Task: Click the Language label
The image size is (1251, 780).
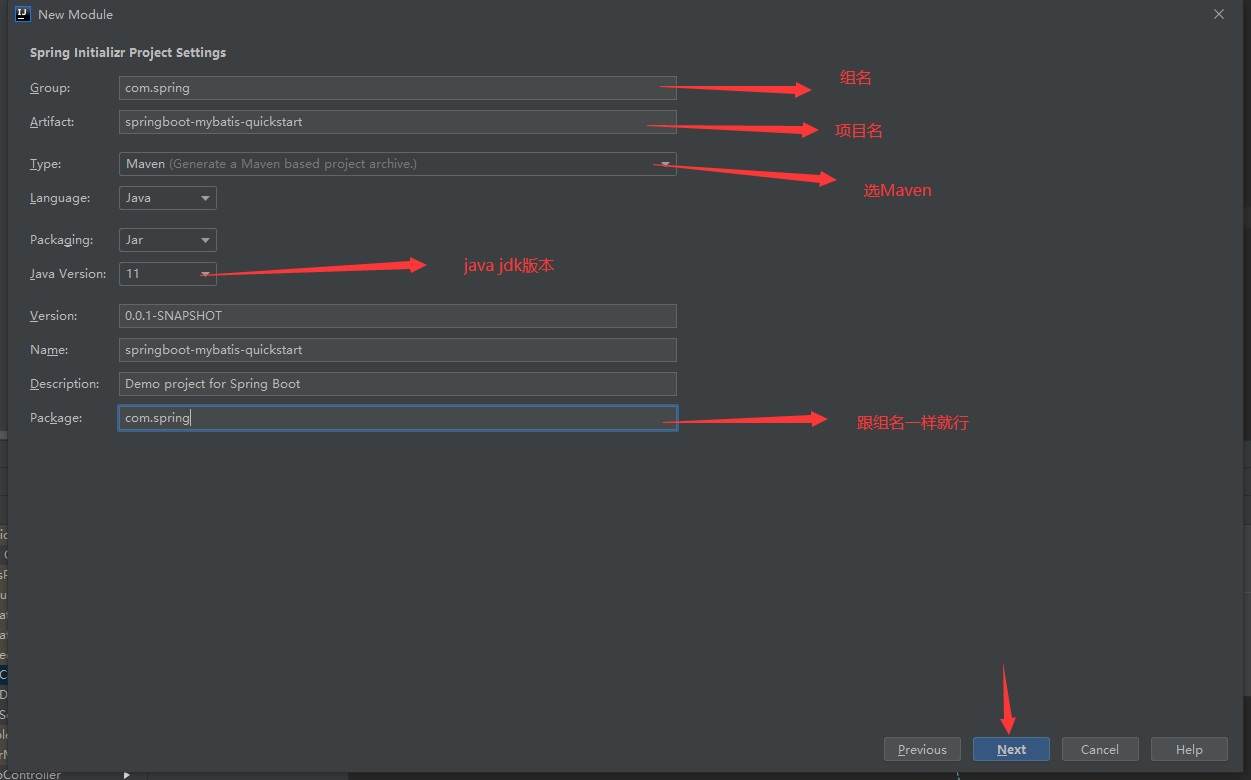Action: coord(60,198)
